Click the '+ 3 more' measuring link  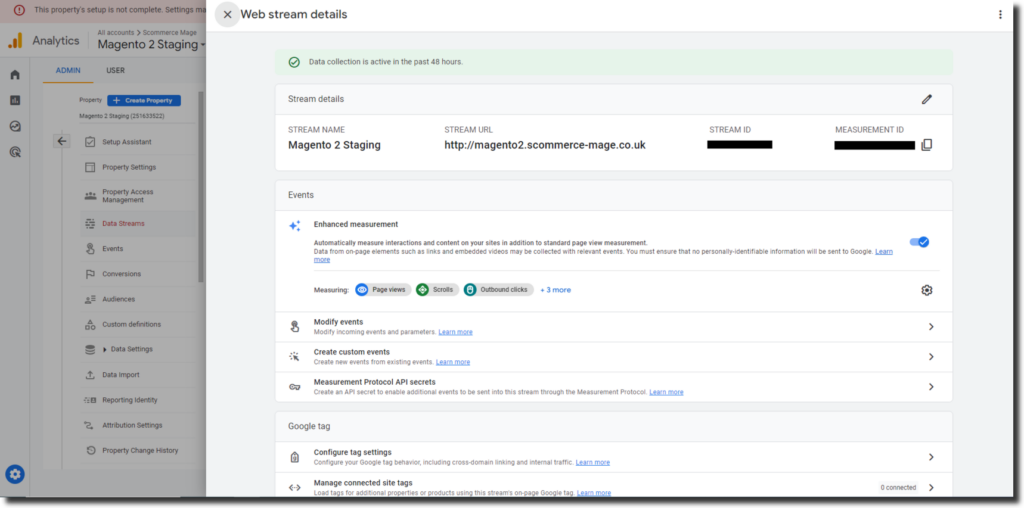click(x=555, y=290)
